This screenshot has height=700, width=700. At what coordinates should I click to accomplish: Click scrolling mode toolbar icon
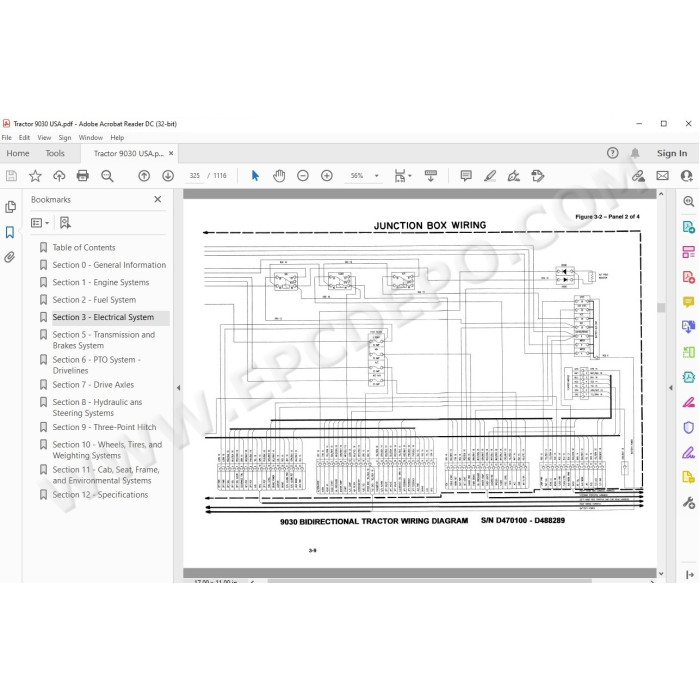430,176
